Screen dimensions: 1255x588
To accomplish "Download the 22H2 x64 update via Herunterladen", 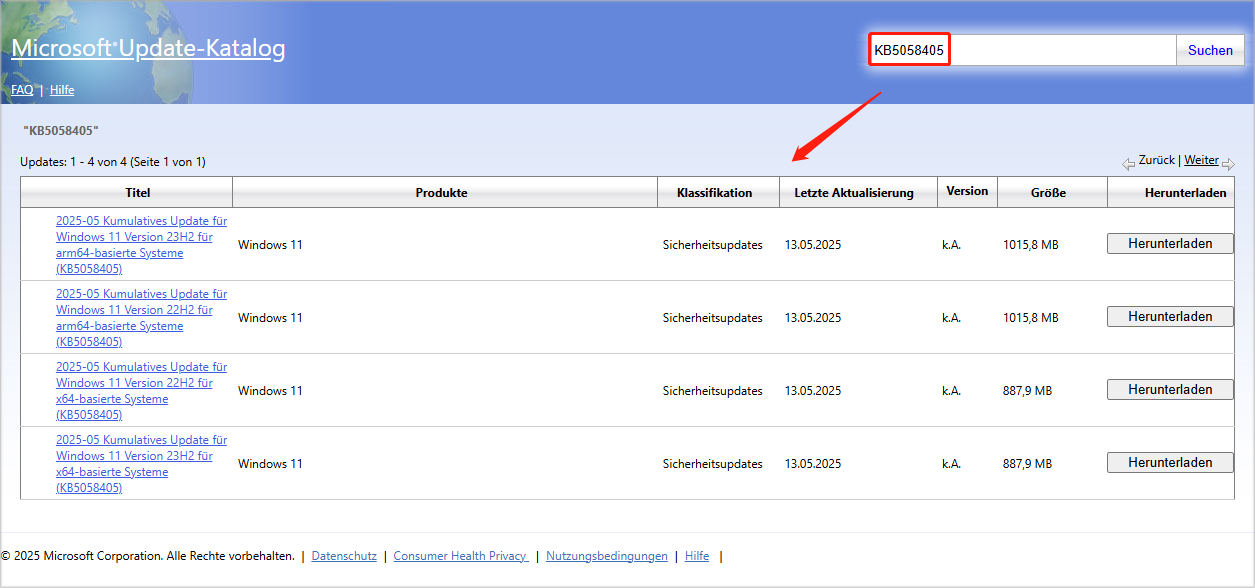I will point(1170,389).
